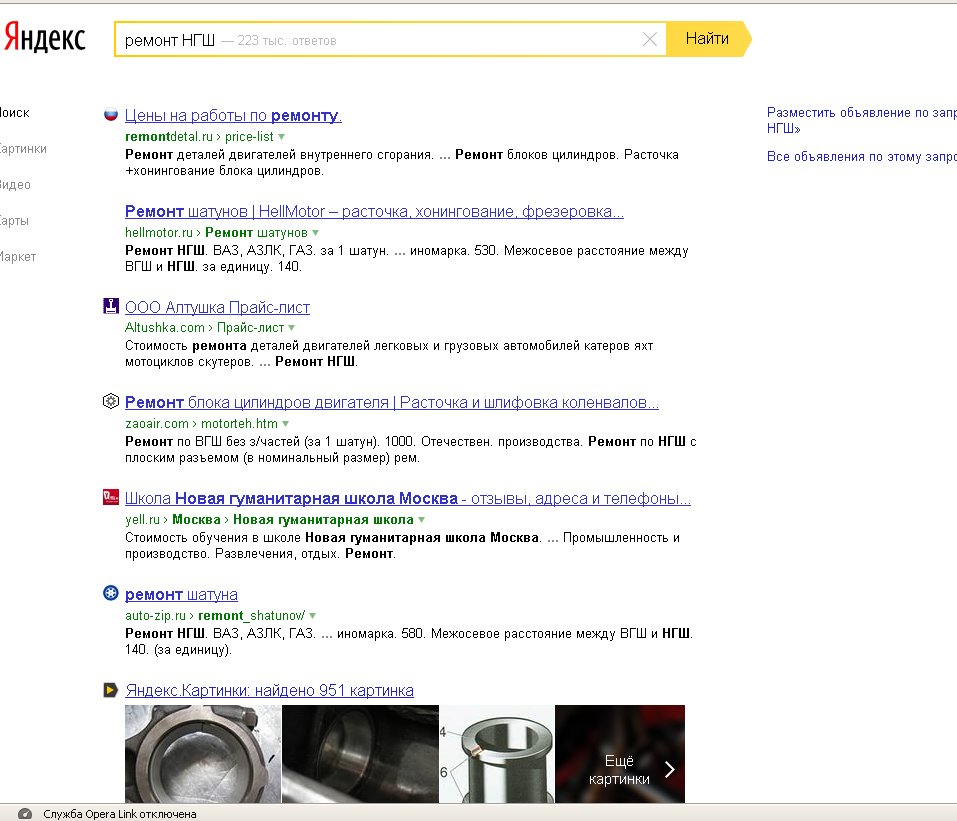Click Прайс-лист path under Altushka.com

pos(250,328)
